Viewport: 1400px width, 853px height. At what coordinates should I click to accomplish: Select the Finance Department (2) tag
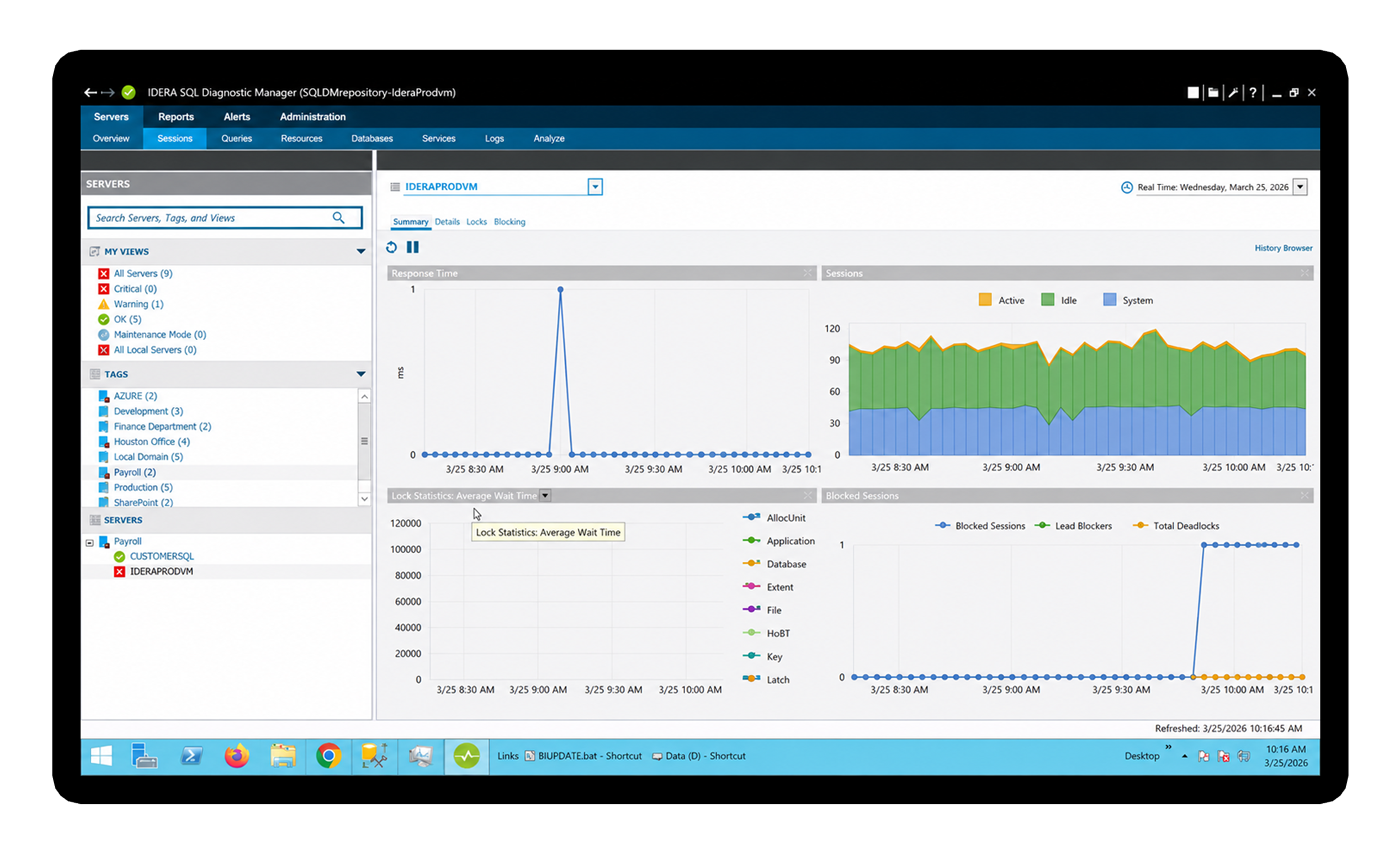tap(162, 426)
